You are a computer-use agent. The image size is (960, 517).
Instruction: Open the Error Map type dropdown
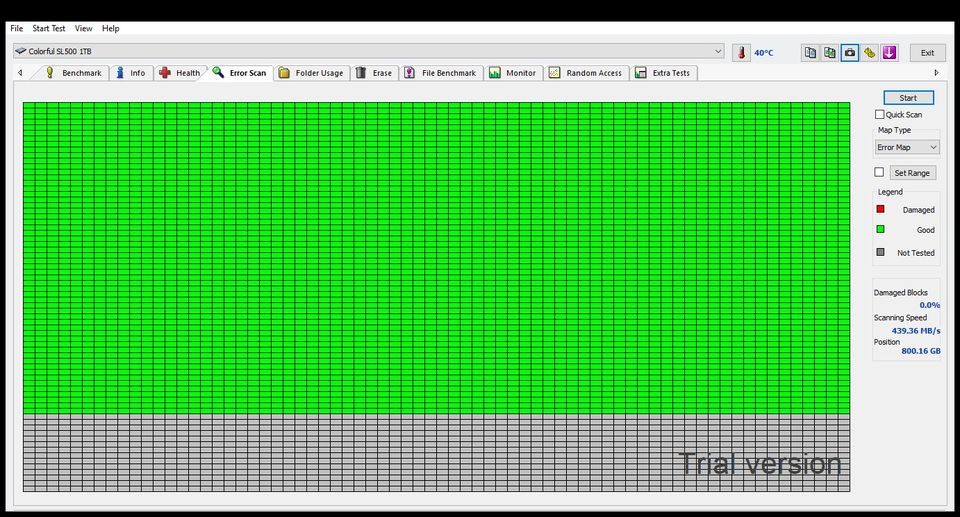[x=907, y=147]
